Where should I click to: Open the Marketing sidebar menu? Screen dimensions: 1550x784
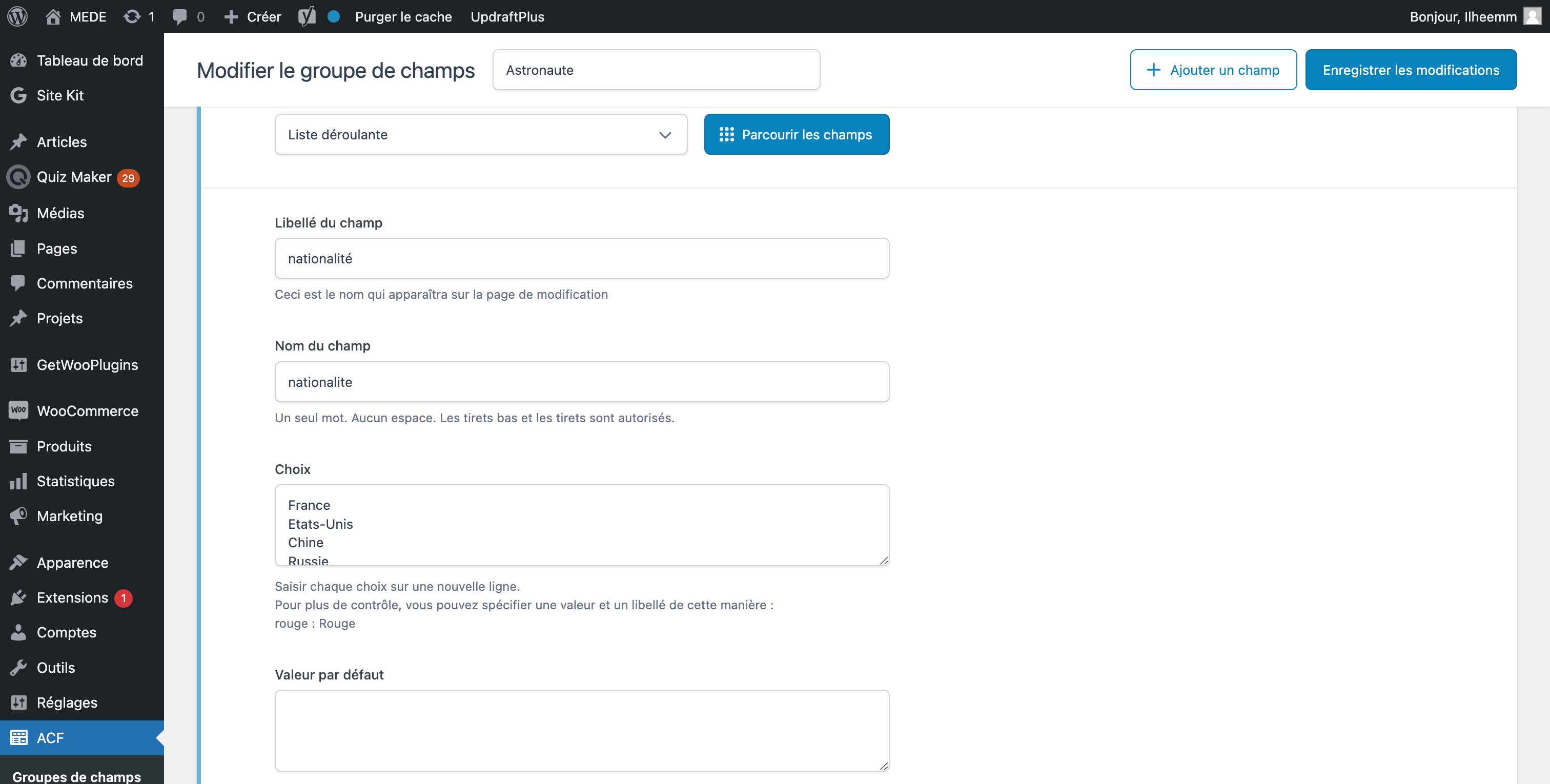[x=69, y=516]
